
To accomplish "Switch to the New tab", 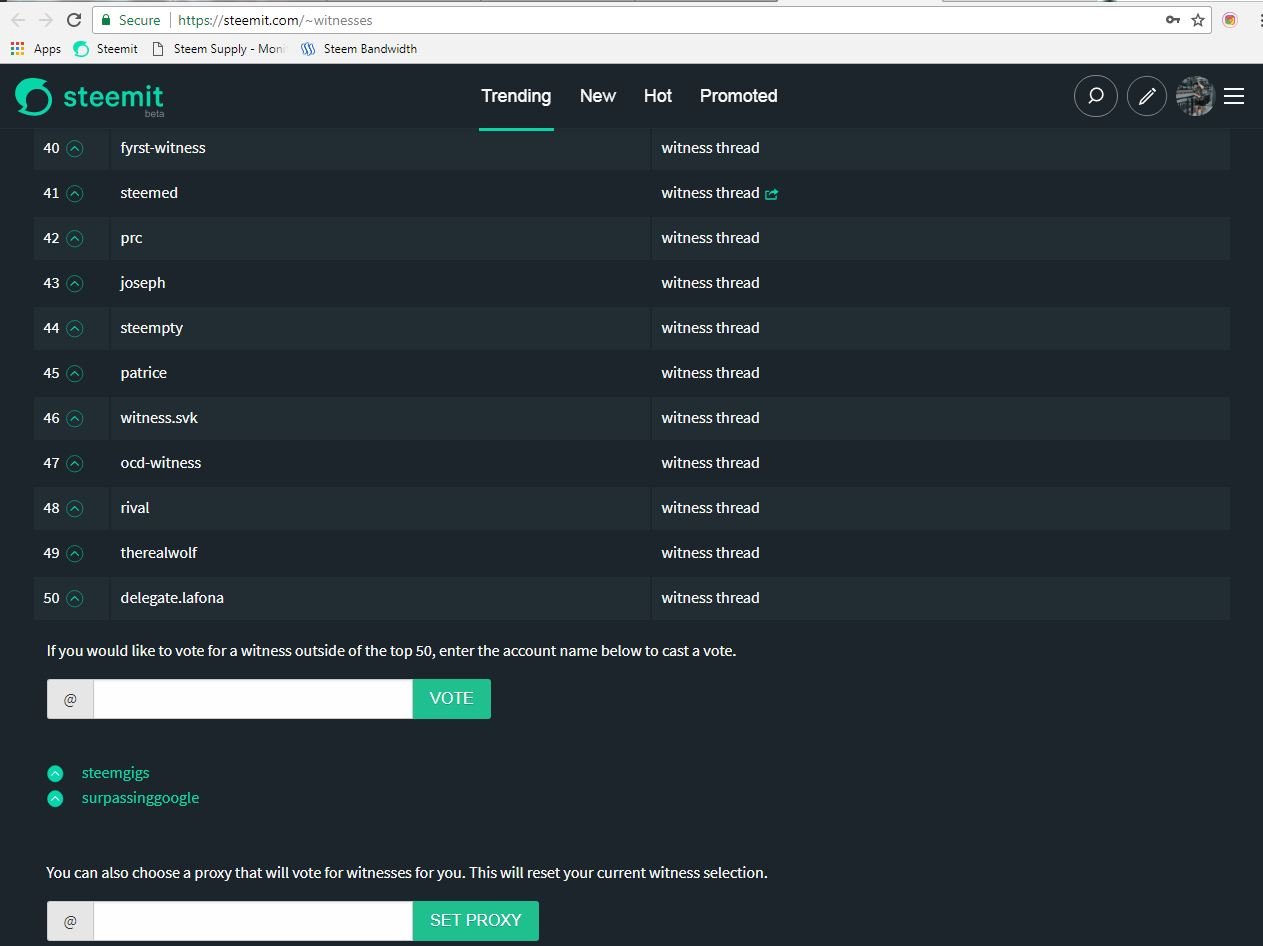I will pyautogui.click(x=598, y=96).
